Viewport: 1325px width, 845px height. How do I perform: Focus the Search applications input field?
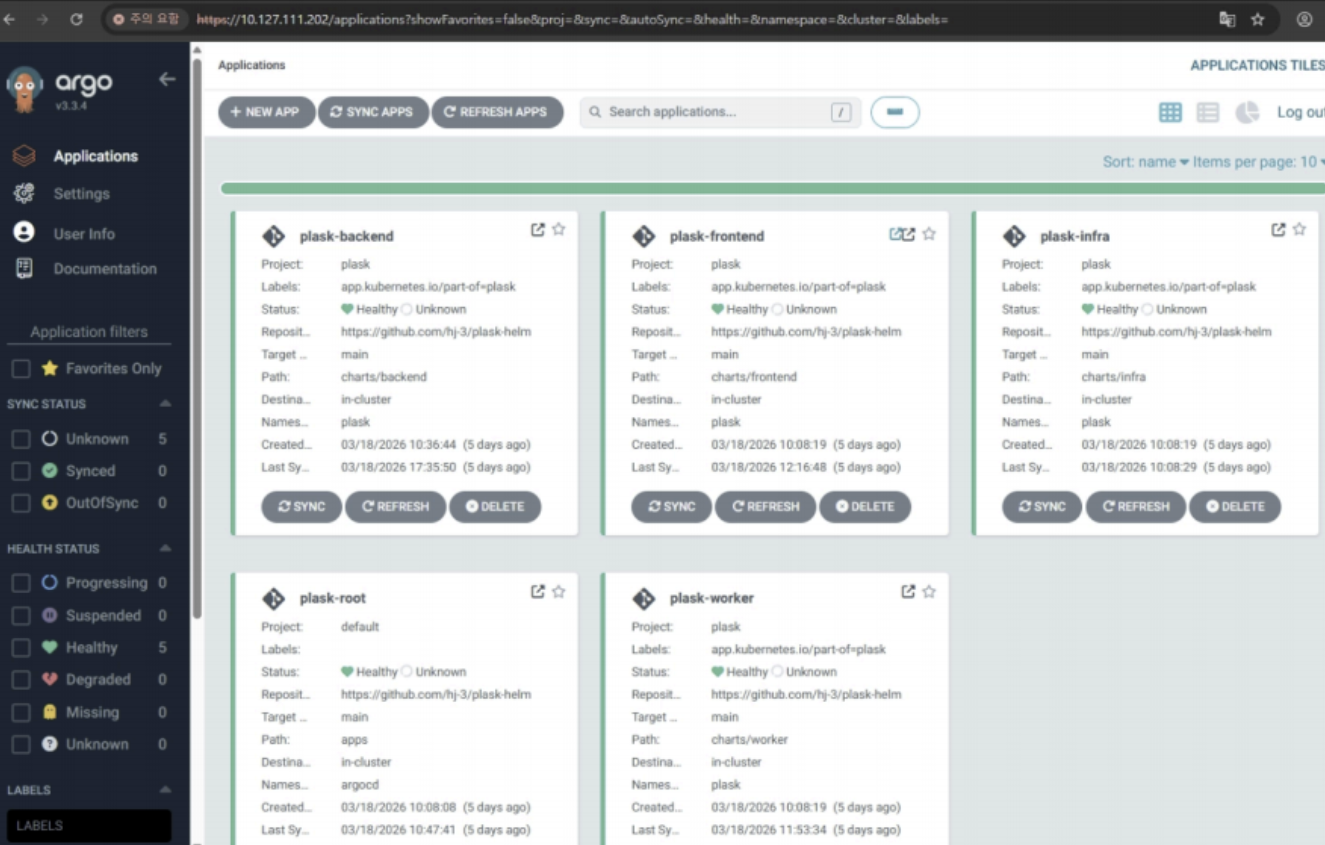point(715,112)
